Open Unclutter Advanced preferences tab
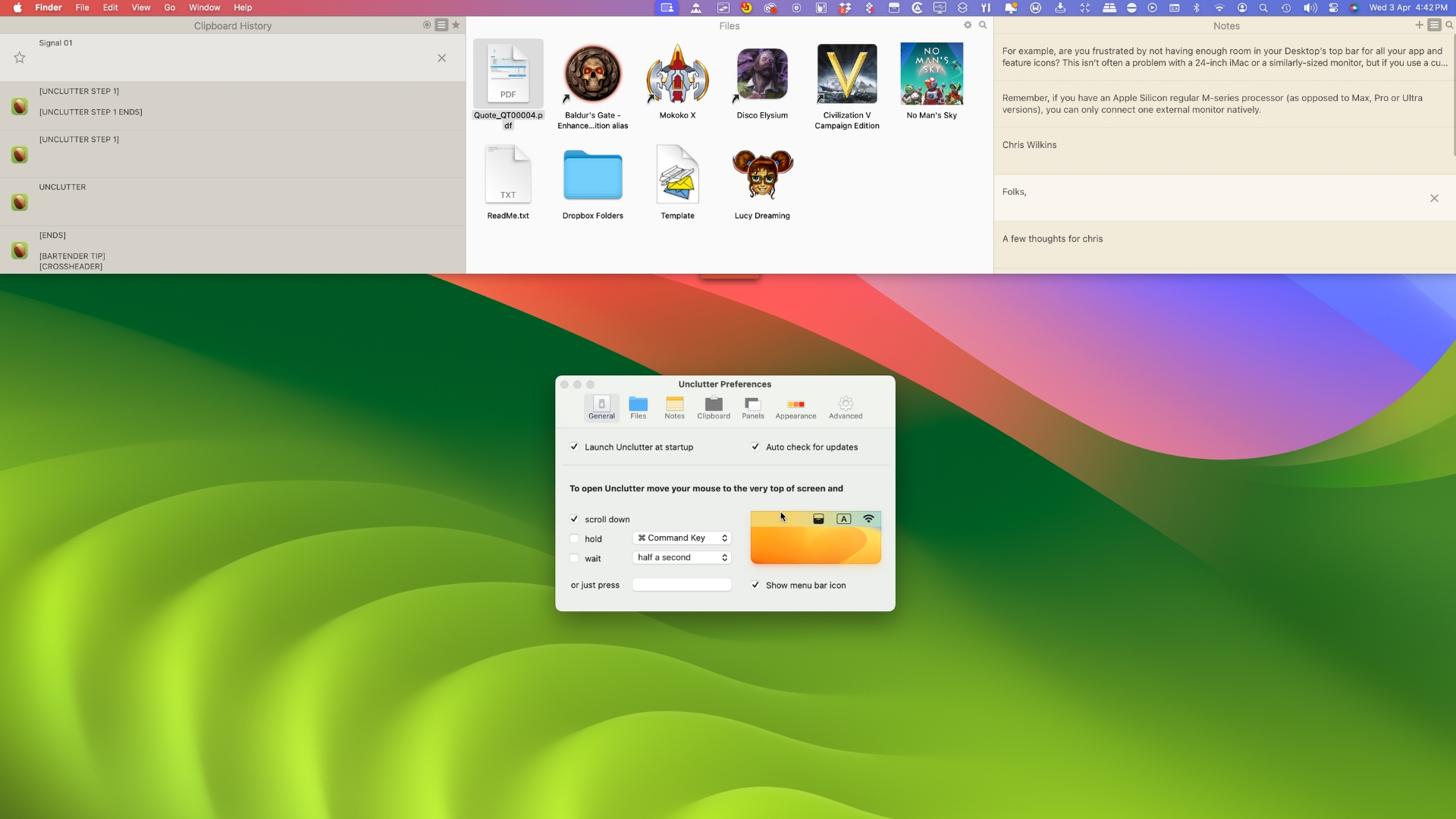Screen dimensions: 1456x819 (x=845, y=407)
